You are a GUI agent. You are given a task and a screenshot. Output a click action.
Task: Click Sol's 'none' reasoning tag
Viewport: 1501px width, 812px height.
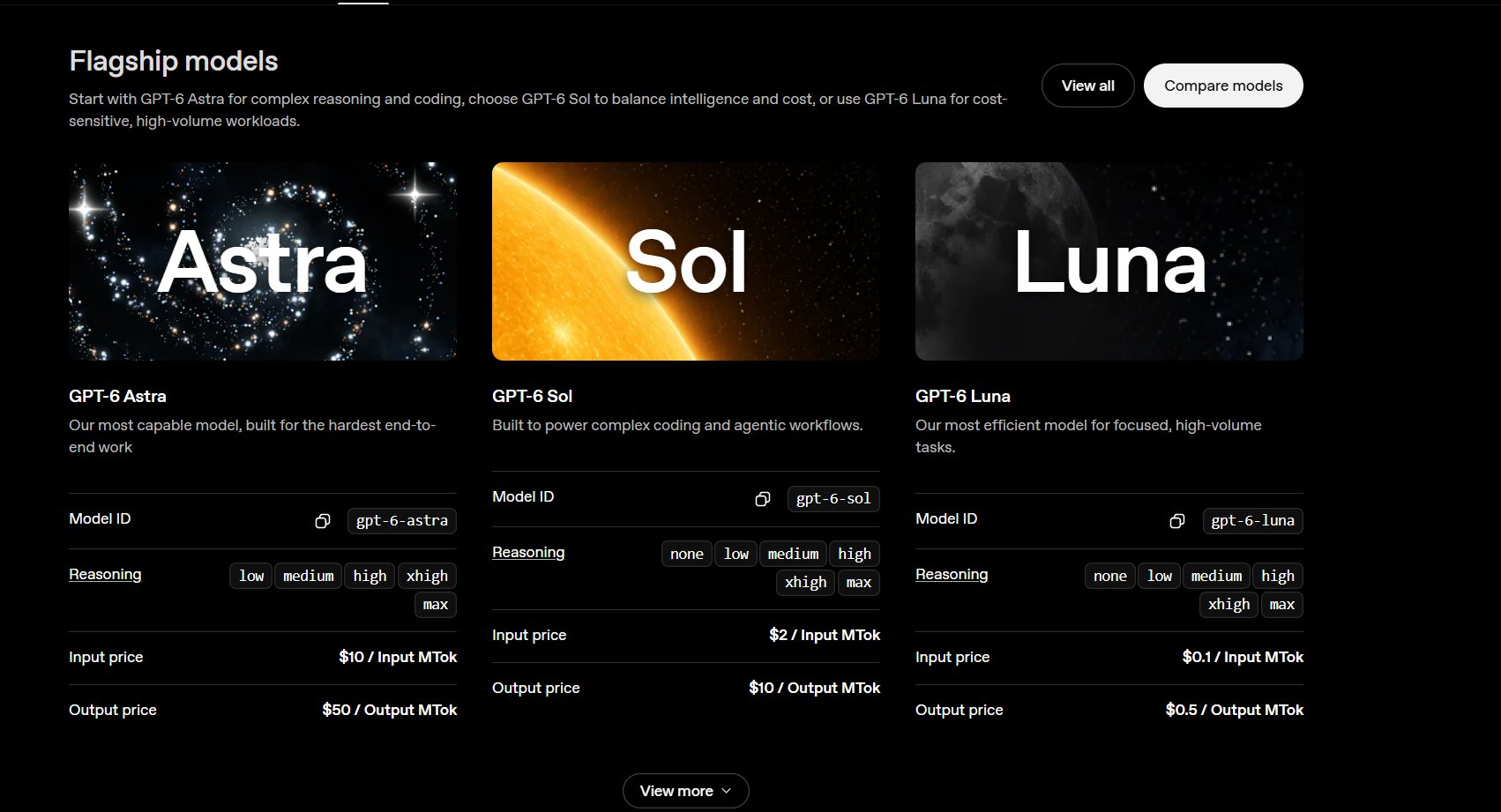(687, 554)
